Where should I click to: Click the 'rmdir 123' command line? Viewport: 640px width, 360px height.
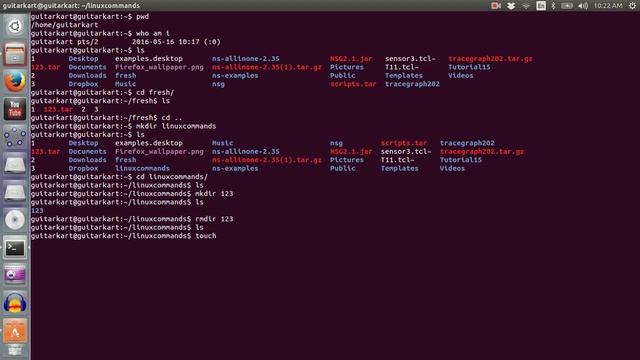[132, 219]
